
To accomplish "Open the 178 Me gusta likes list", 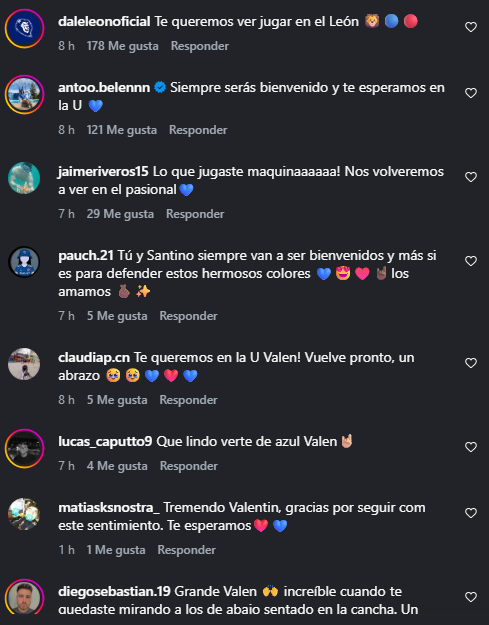I will pyautogui.click(x=122, y=46).
